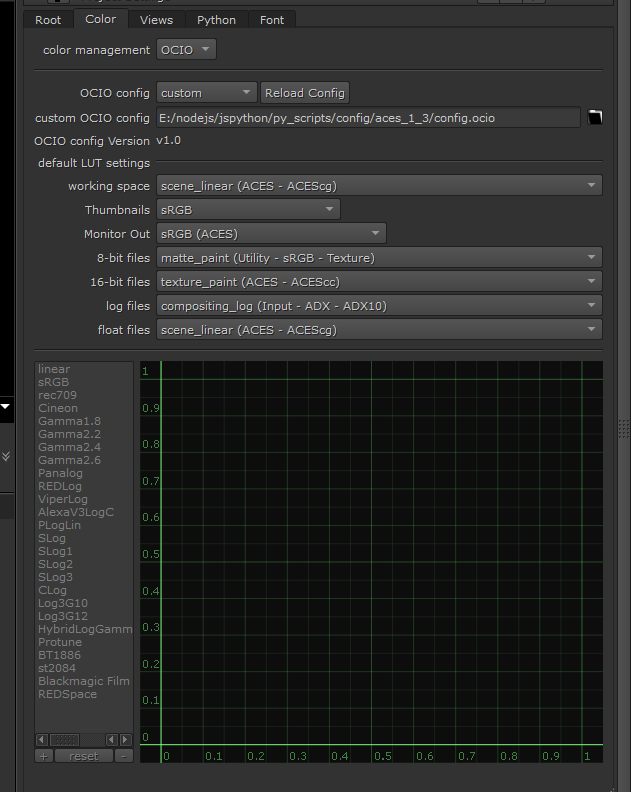The width and height of the screenshot is (631, 792).
Task: Click the custom OCIO config path field
Action: (x=368, y=118)
